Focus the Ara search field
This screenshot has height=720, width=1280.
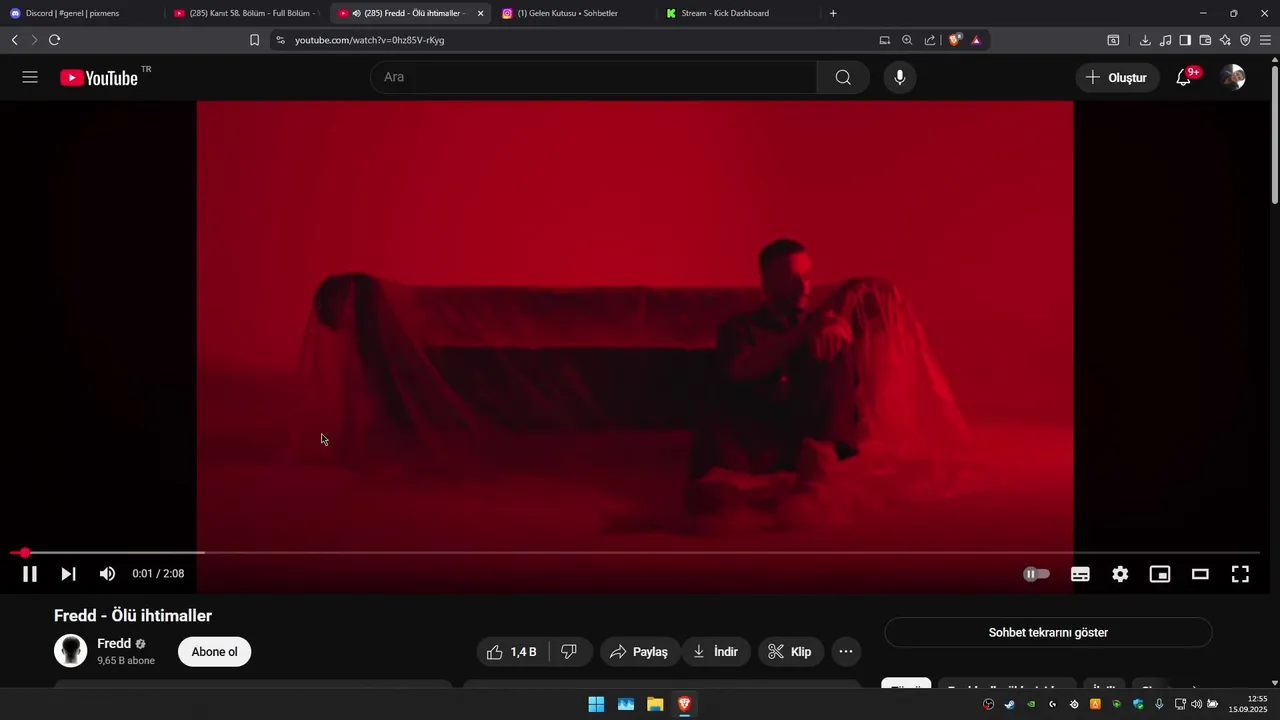[x=594, y=77]
